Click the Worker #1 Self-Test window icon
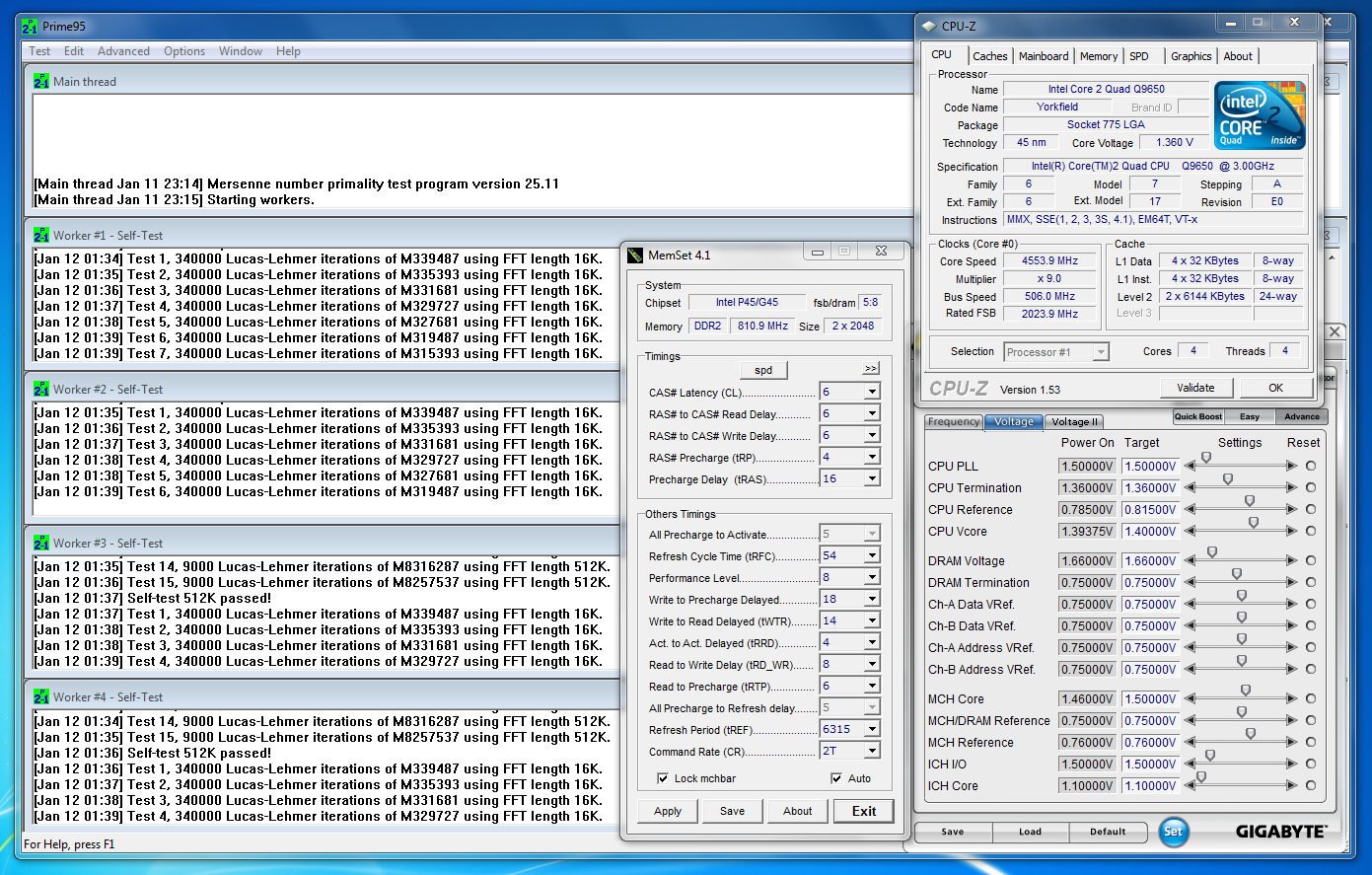 point(41,235)
